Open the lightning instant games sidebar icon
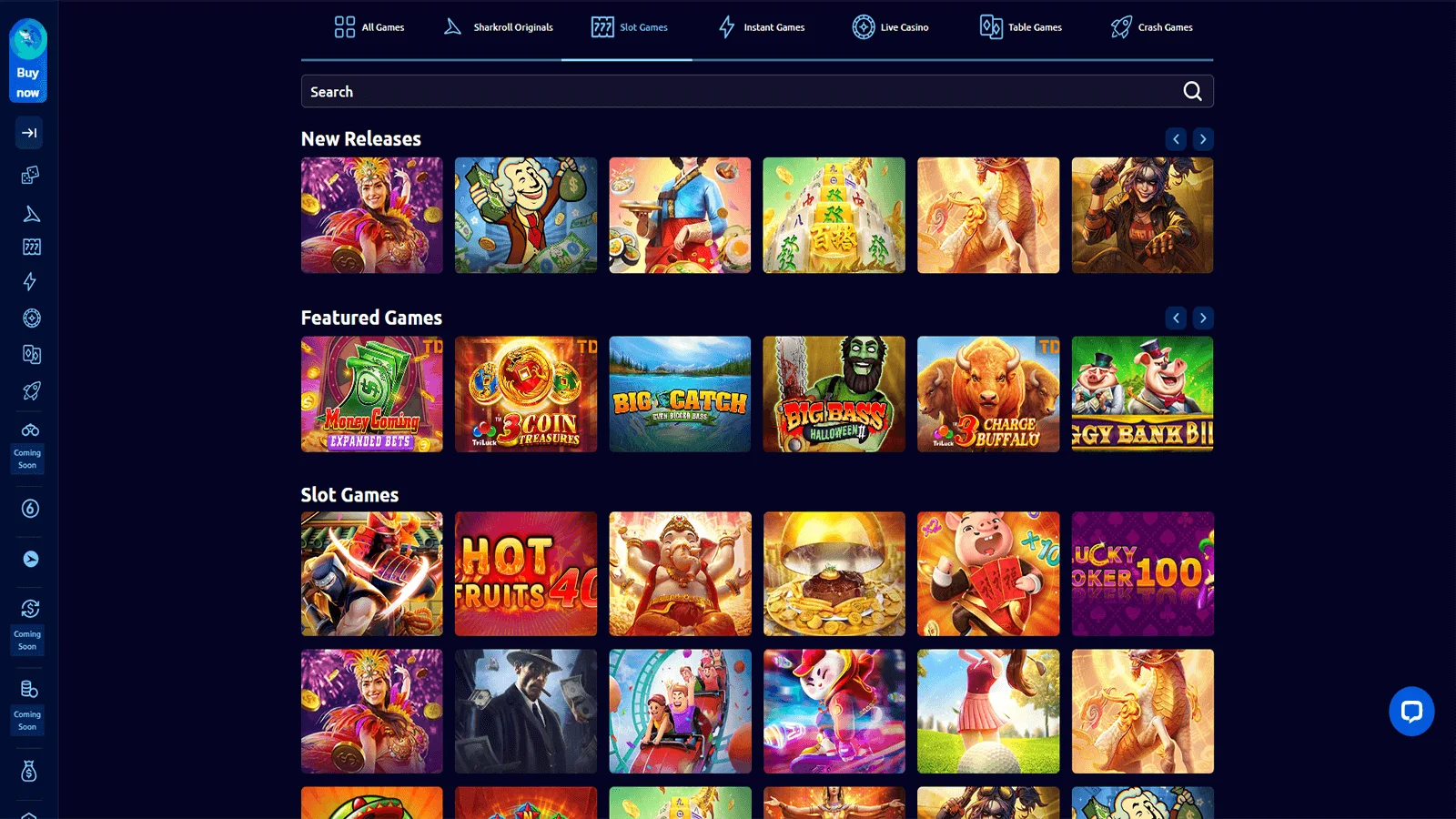This screenshot has width=1456, height=819. point(30,282)
